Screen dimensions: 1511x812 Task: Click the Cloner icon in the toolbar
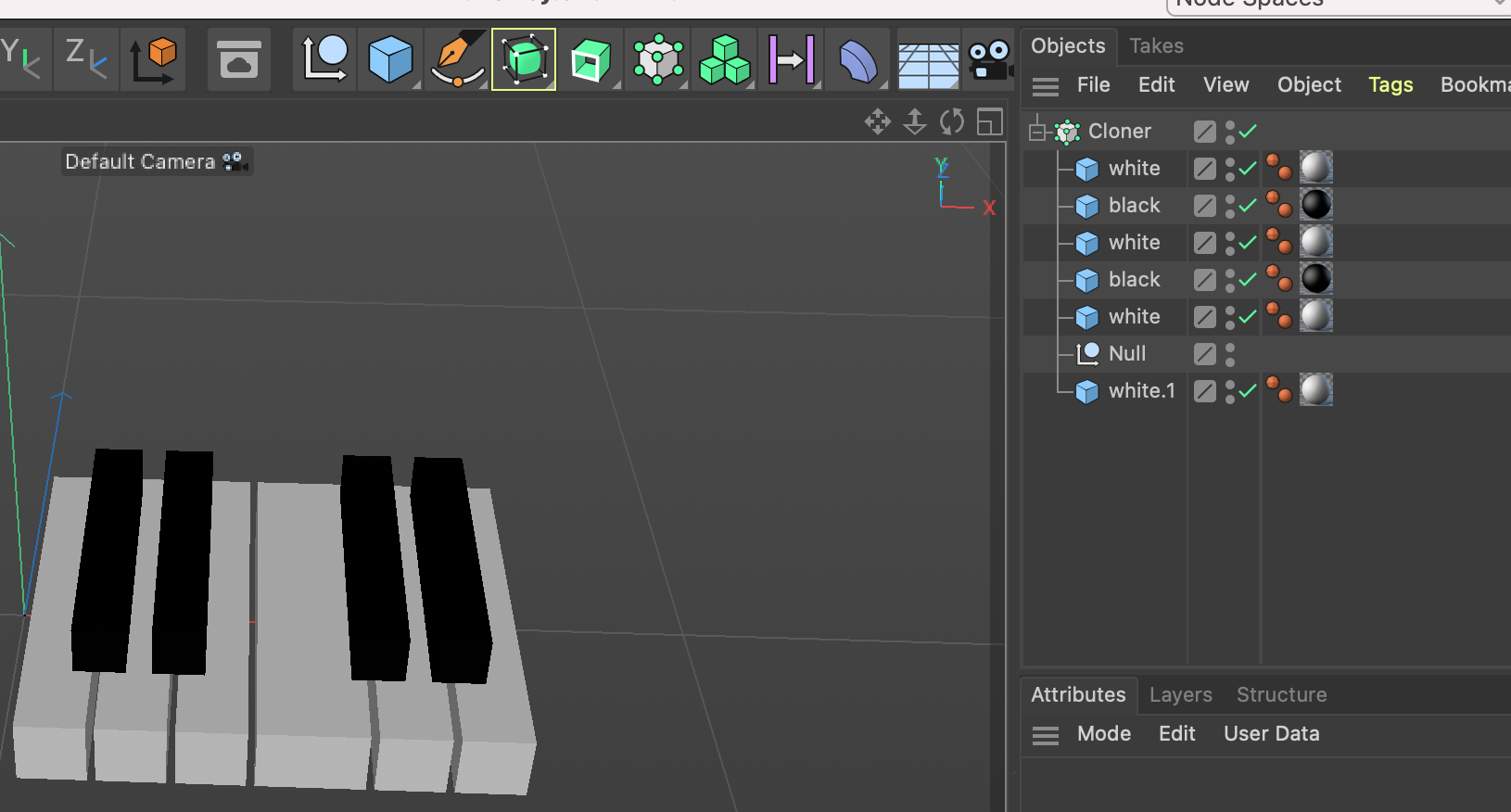[x=657, y=58]
